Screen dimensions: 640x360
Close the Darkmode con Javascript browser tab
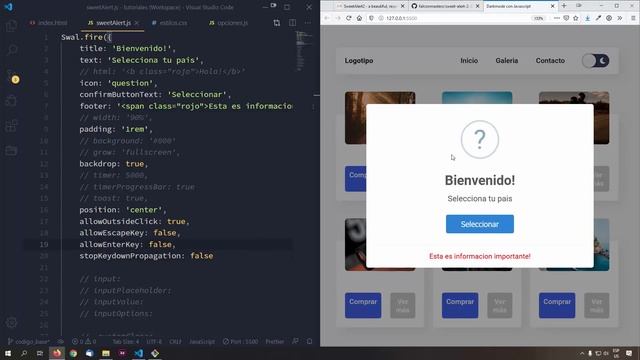[x=553, y=6]
